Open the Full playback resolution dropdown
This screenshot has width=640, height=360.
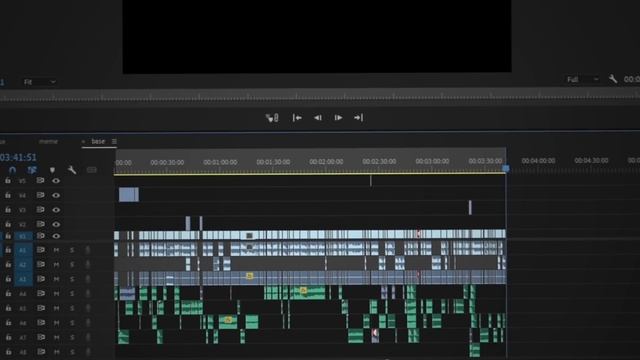[x=583, y=79]
